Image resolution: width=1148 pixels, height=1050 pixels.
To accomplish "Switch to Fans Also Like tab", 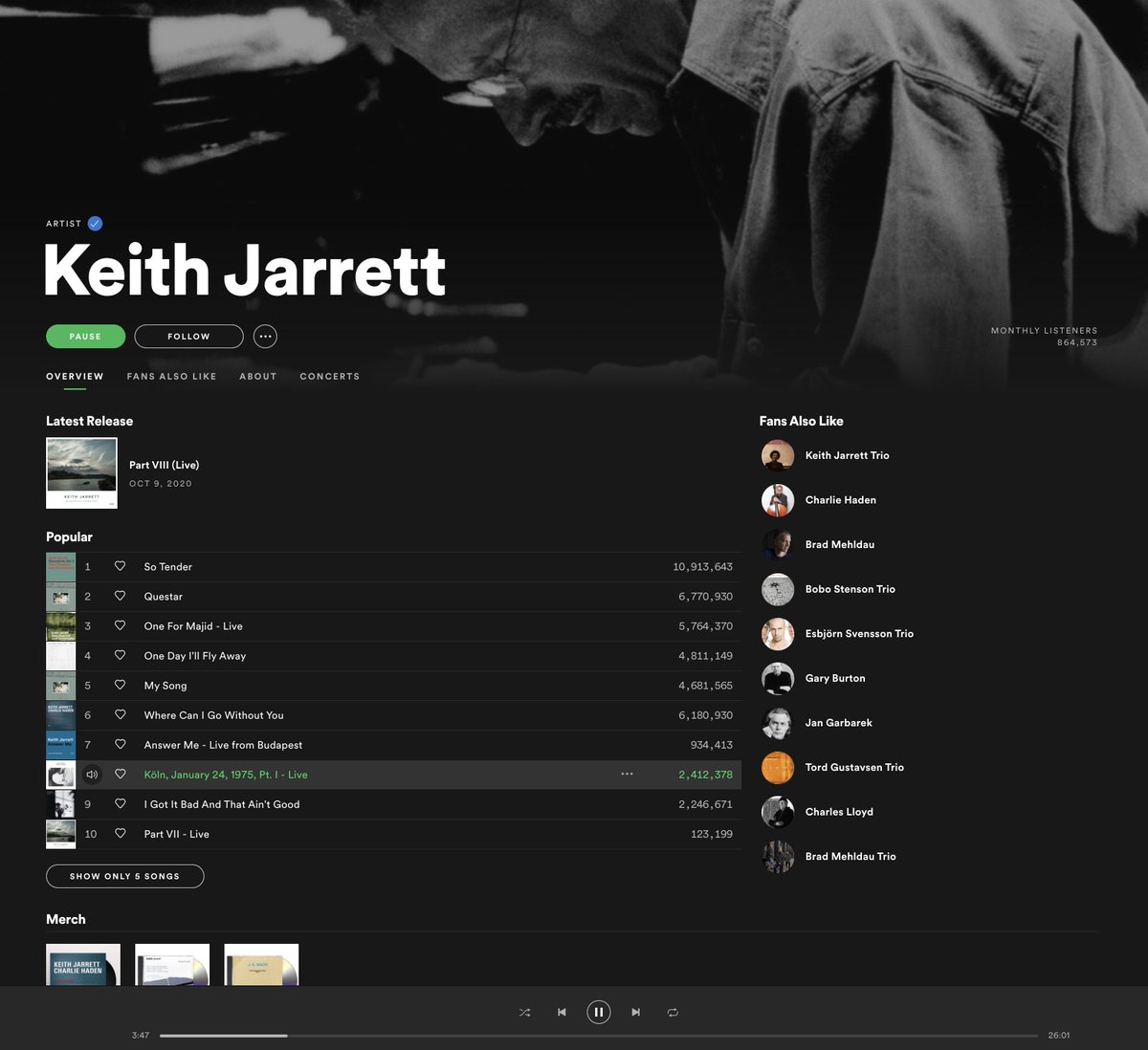I will pyautogui.click(x=171, y=377).
